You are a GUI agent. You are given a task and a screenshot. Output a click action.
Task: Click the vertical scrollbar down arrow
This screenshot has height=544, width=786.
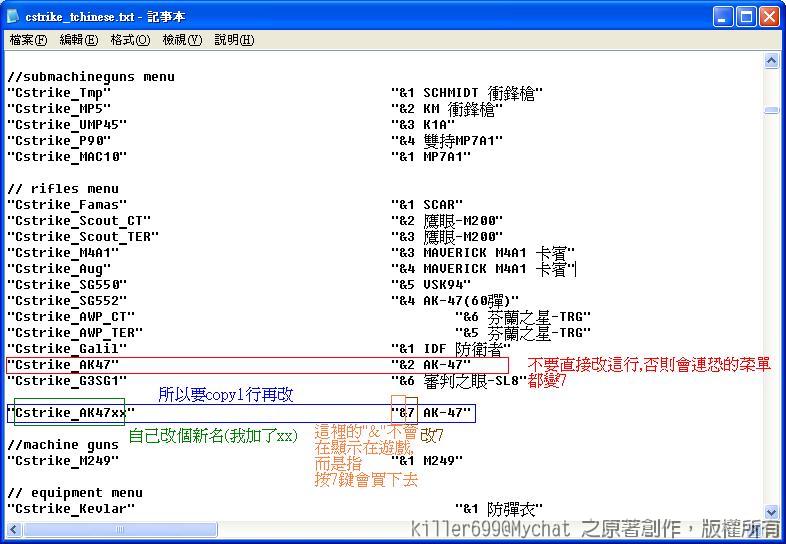click(771, 512)
